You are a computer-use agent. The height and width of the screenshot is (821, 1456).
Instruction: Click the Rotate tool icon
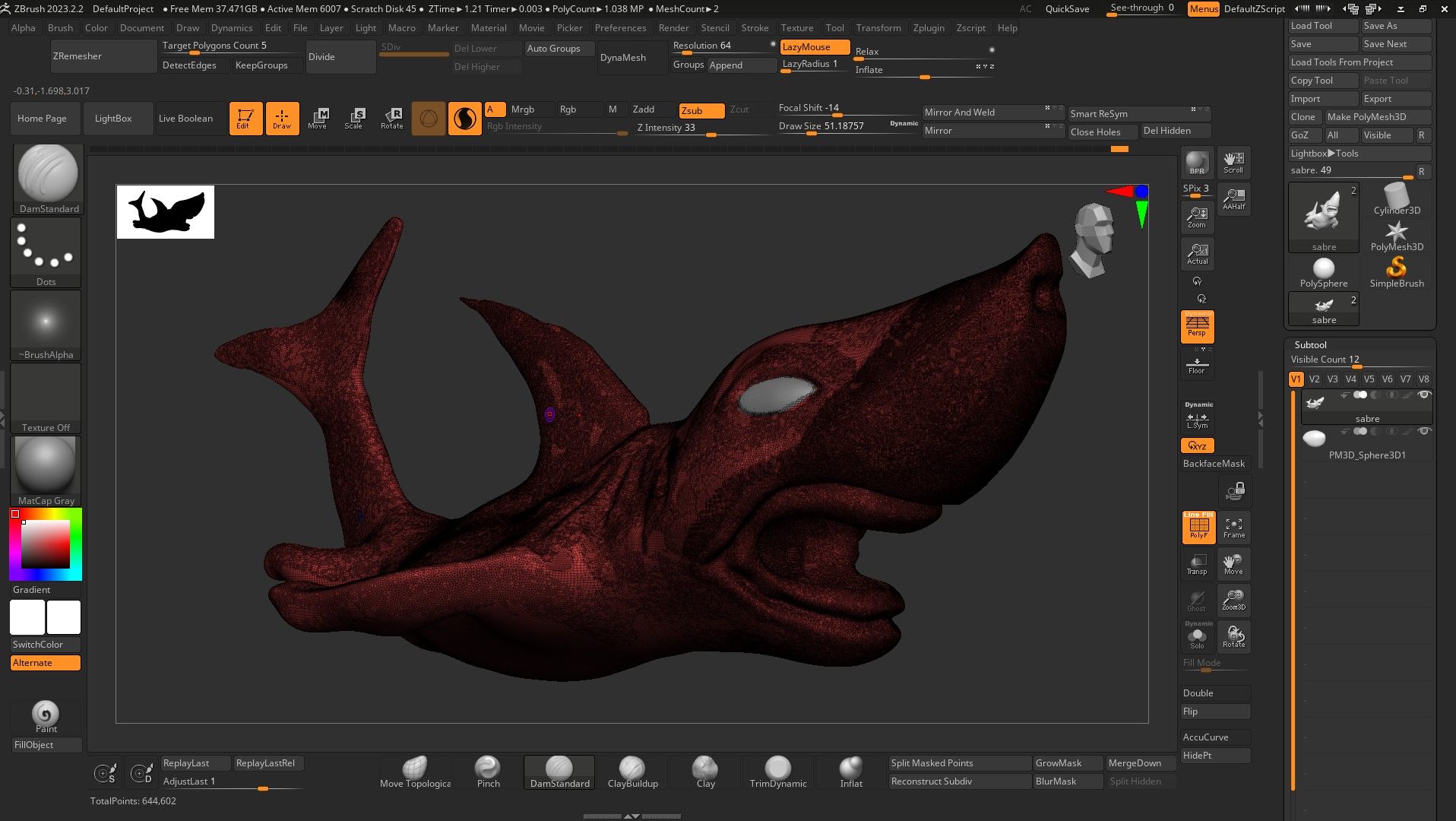pos(392,118)
